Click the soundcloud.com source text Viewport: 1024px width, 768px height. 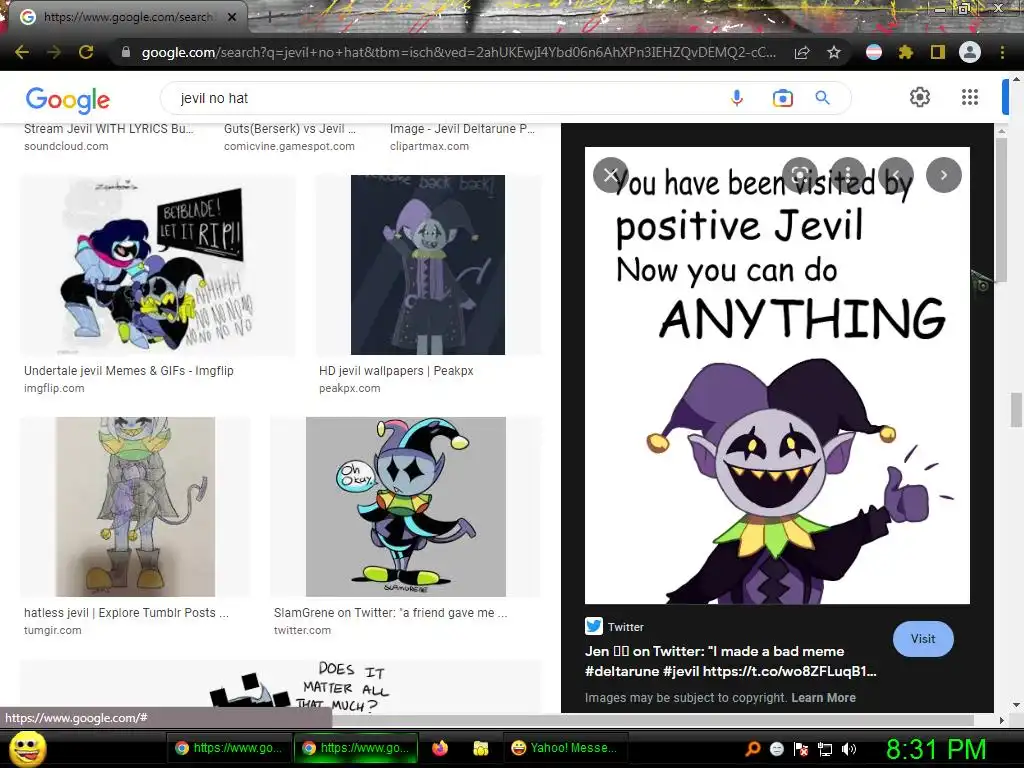pyautogui.click(x=66, y=146)
